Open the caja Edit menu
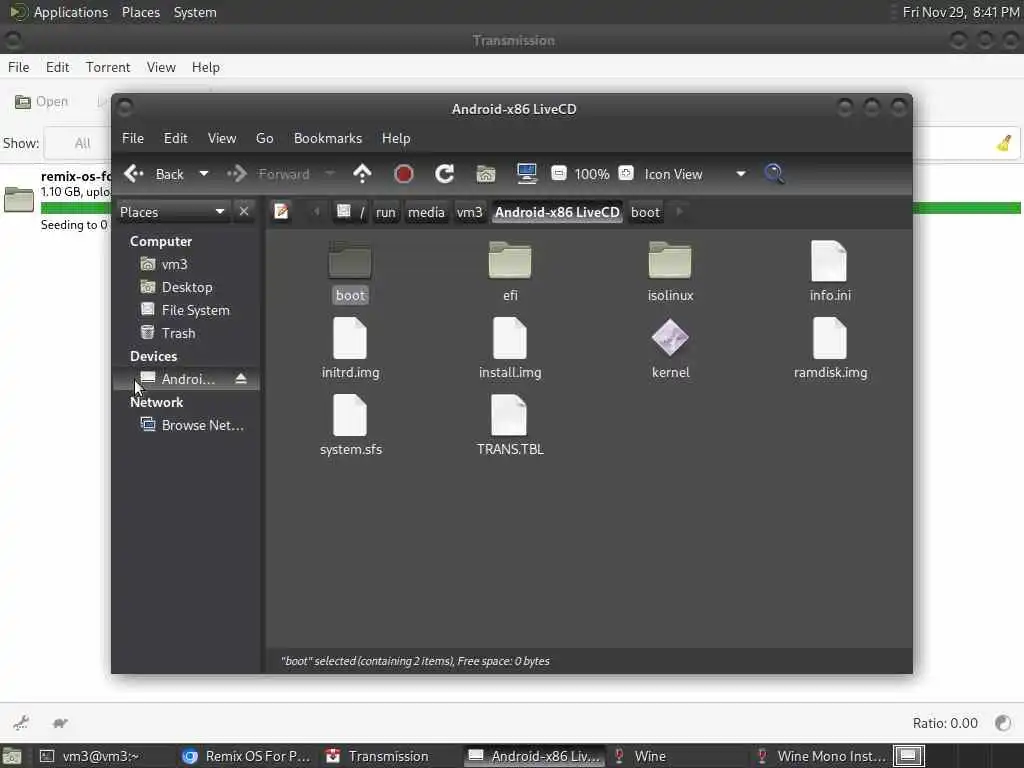This screenshot has width=1024, height=768. point(175,138)
